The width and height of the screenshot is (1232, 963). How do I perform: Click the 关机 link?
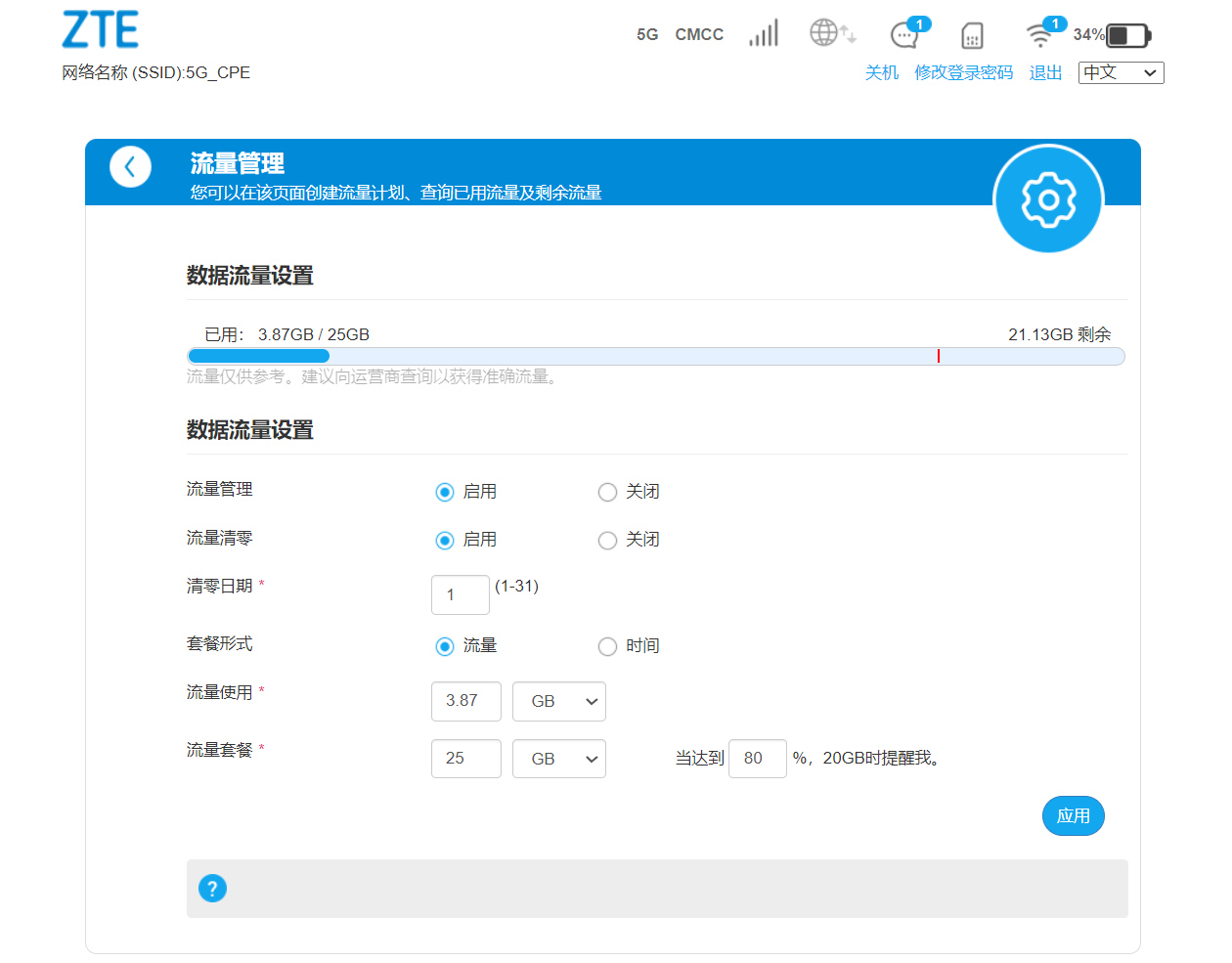(881, 73)
